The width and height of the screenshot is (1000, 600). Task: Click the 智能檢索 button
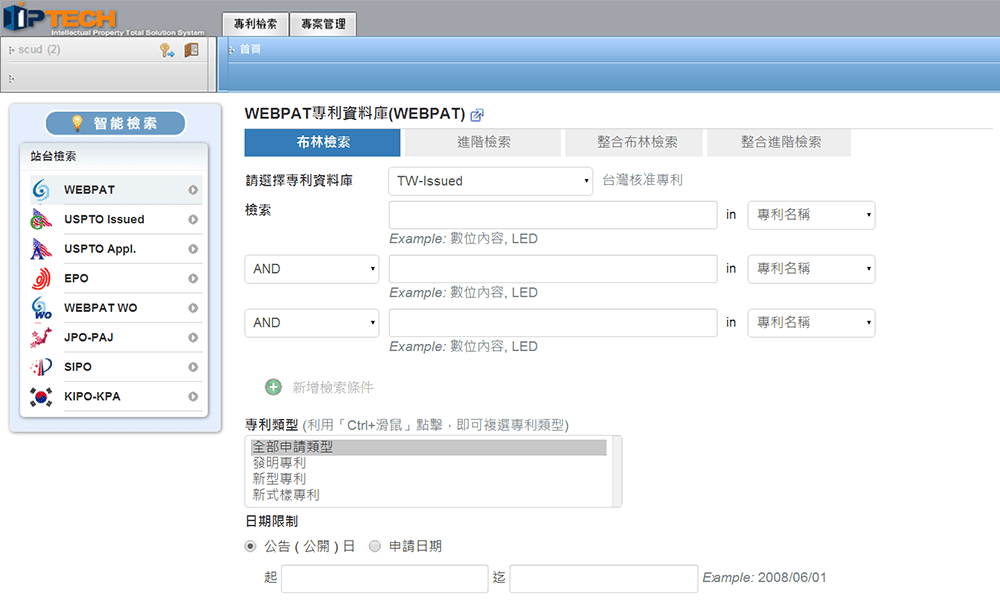pyautogui.click(x=115, y=123)
